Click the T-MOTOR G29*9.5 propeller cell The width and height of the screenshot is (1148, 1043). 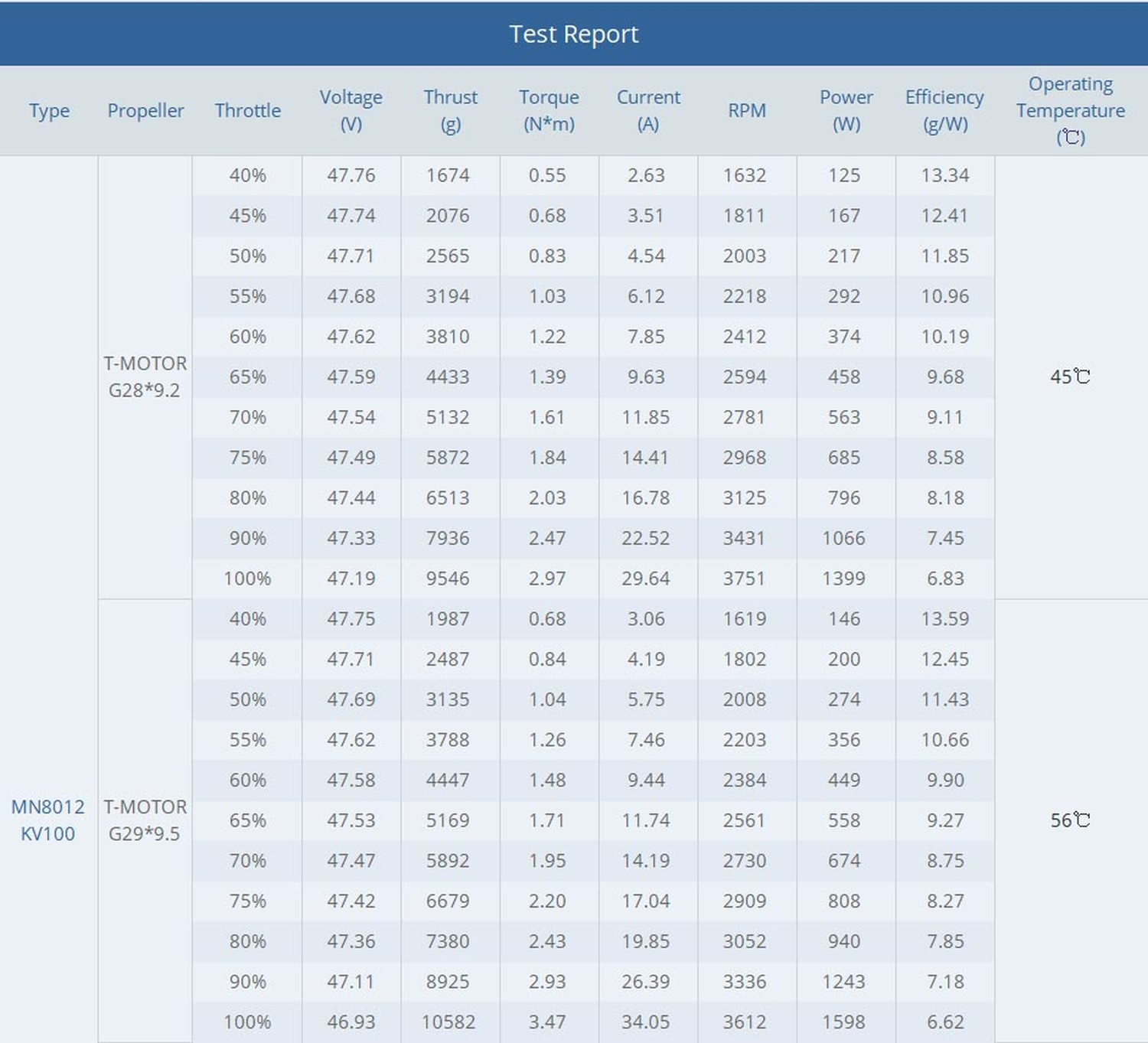[145, 820]
